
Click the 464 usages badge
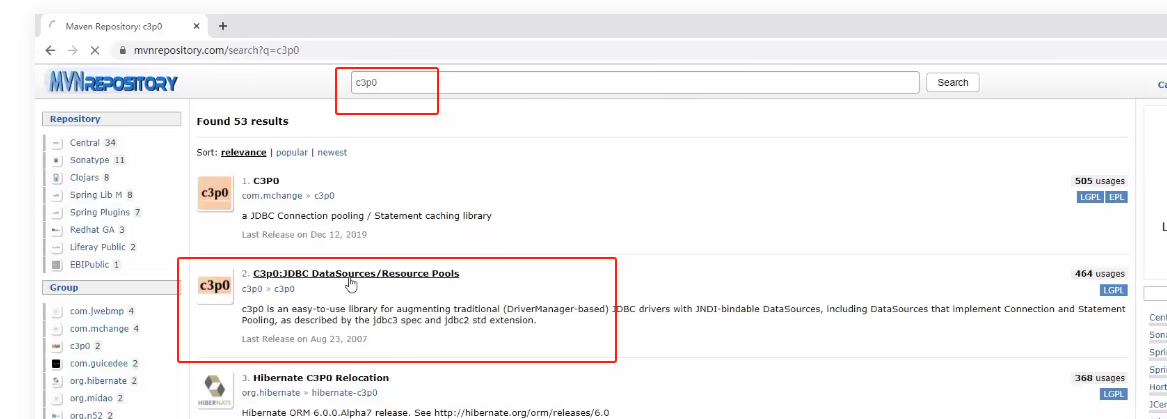[1099, 274]
